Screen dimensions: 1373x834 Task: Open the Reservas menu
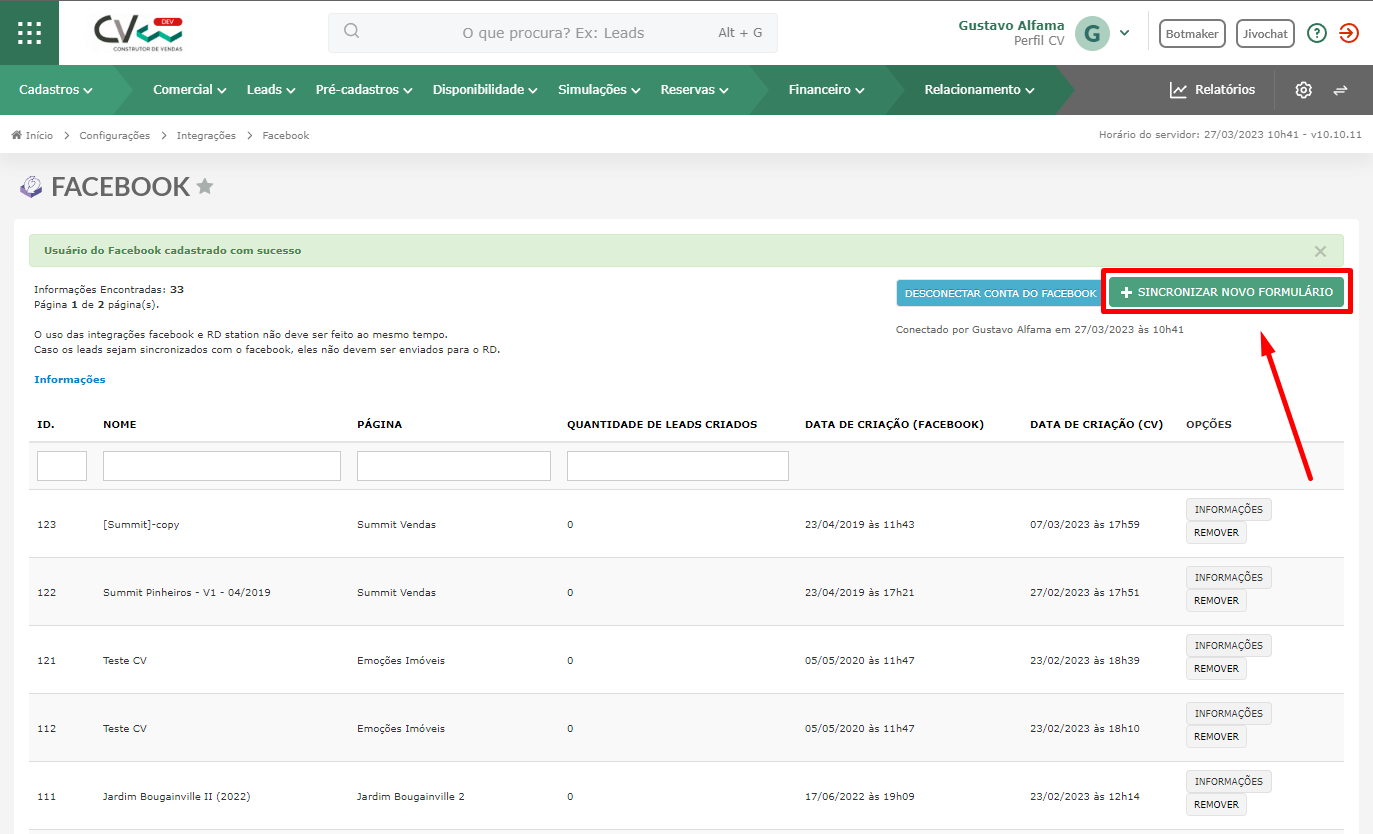coord(694,90)
